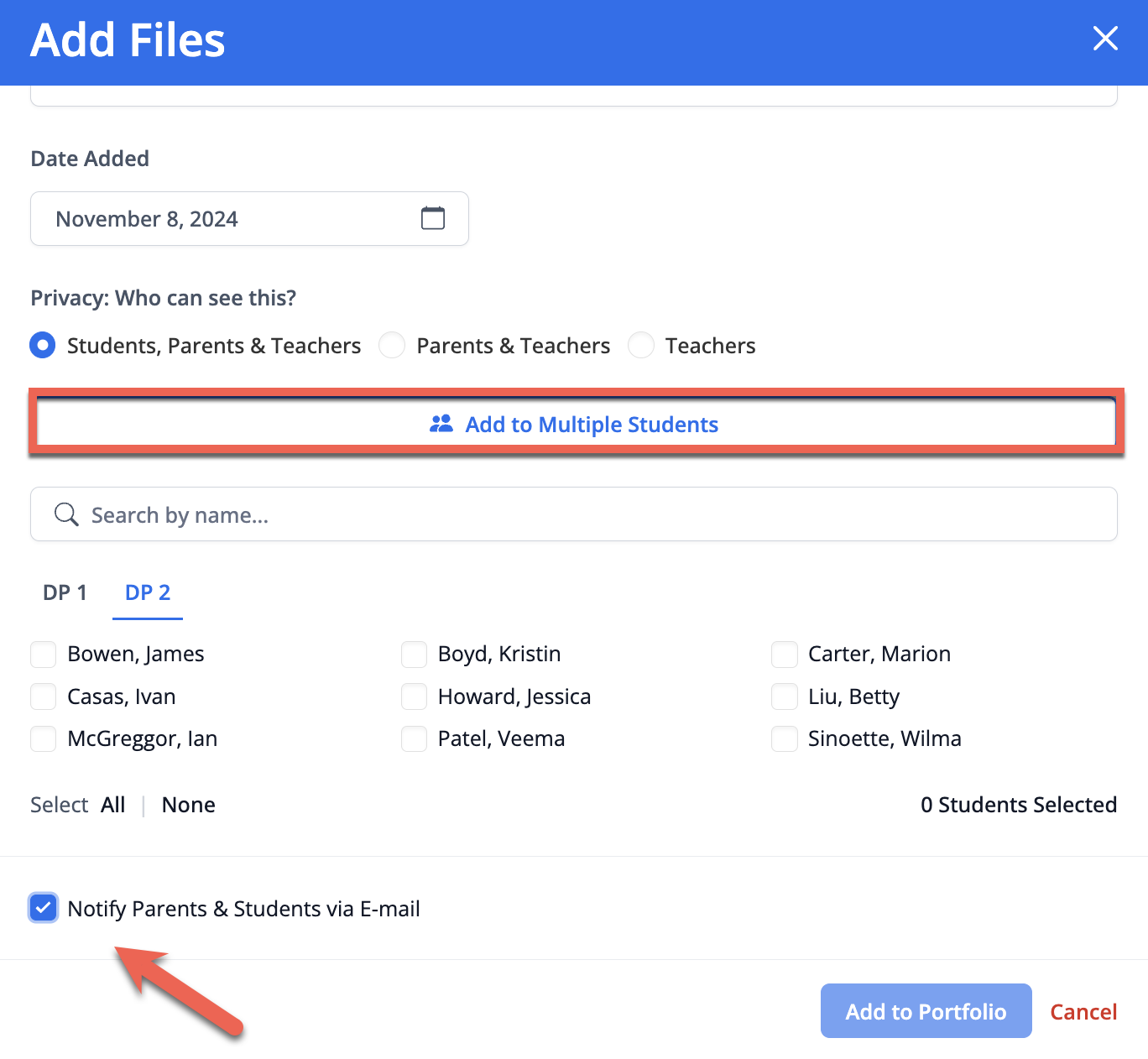Tick the checkbox for Howard, Jessica
Image resolution: width=1148 pixels, height=1059 pixels.
(x=414, y=696)
